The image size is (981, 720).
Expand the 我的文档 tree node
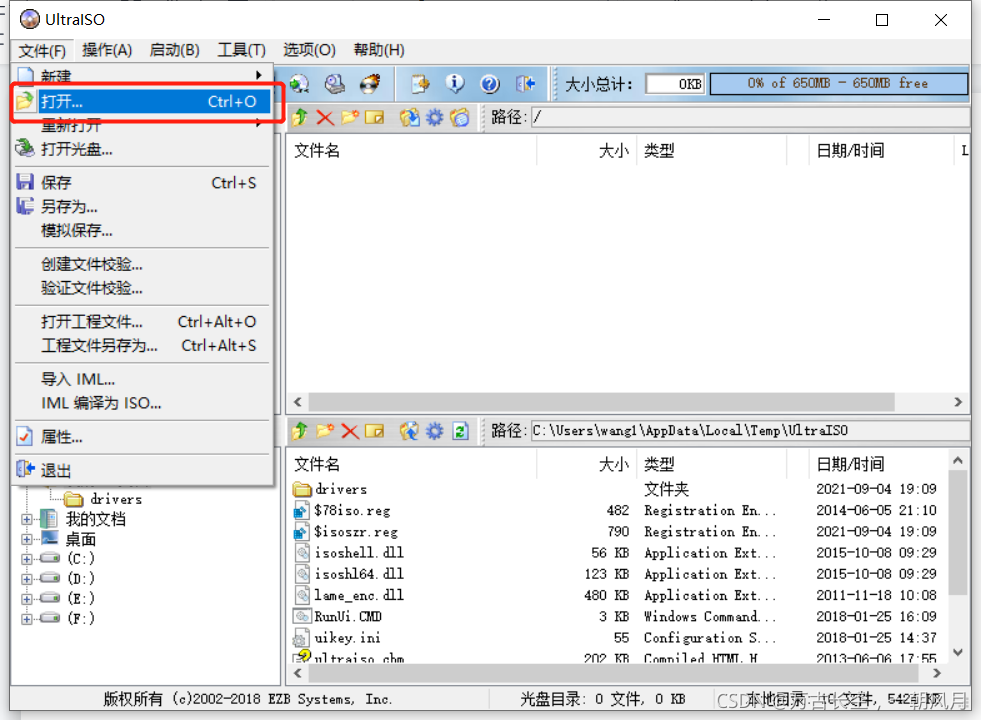26,519
